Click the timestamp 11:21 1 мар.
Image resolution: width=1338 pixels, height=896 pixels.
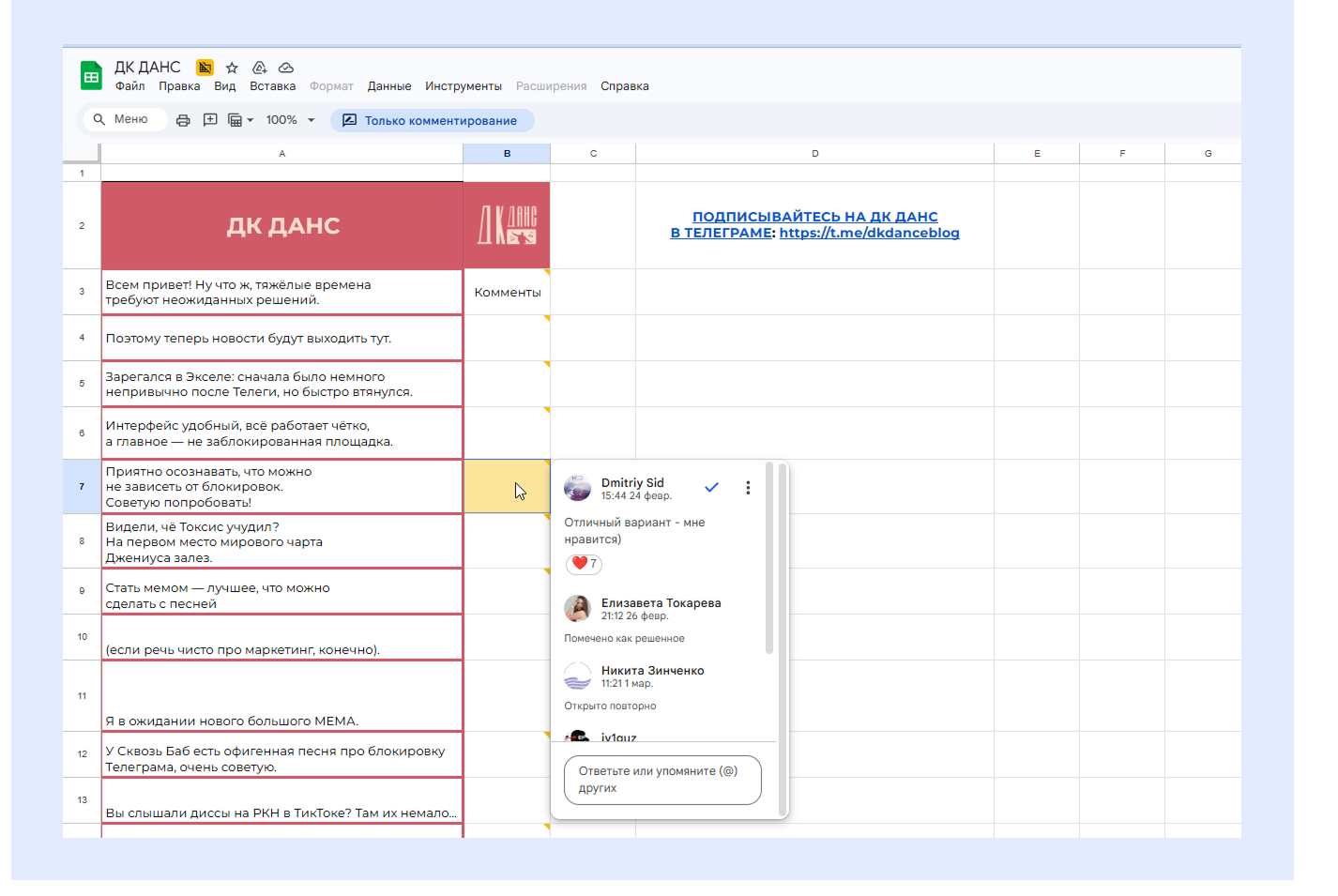coord(627,684)
